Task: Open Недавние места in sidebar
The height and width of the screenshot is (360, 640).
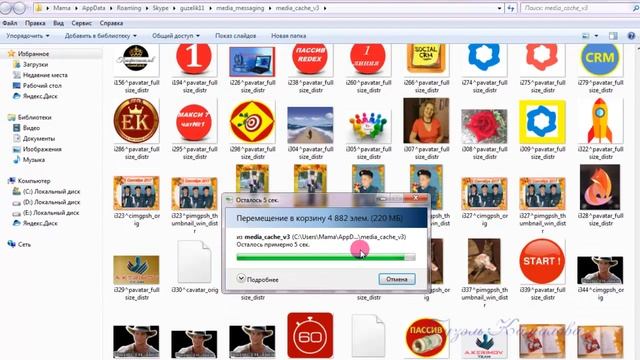Action: pos(45,75)
